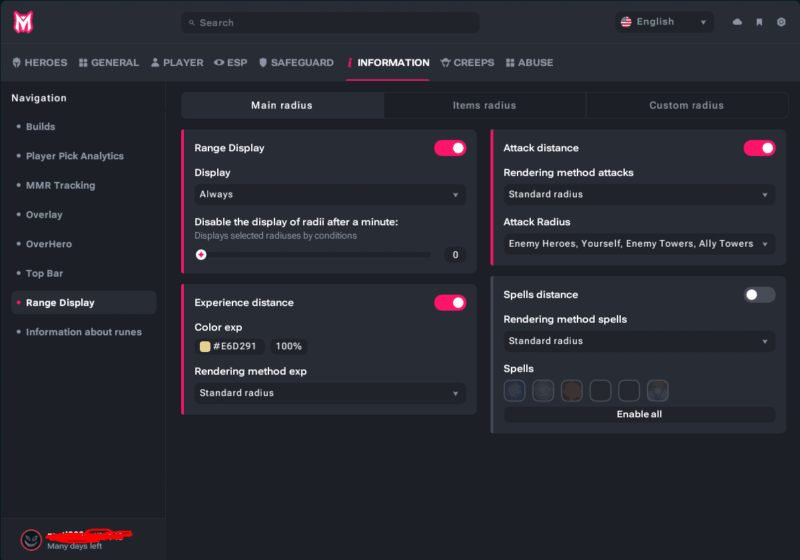
Task: Switch to GENERAL tab
Action: coord(109,63)
